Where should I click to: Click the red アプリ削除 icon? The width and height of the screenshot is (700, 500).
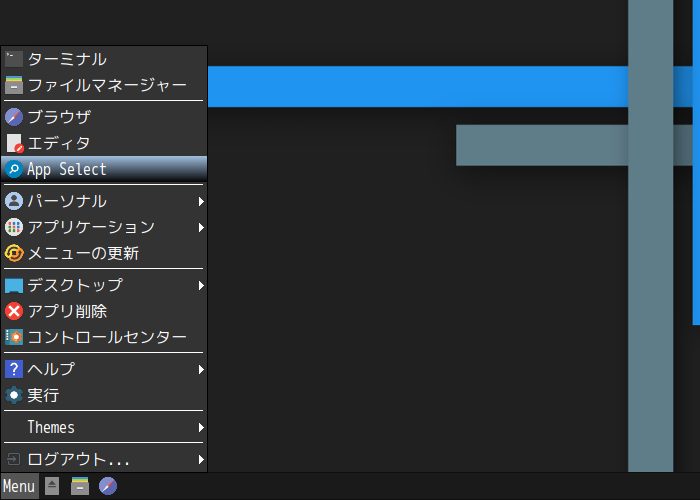[x=14, y=311]
